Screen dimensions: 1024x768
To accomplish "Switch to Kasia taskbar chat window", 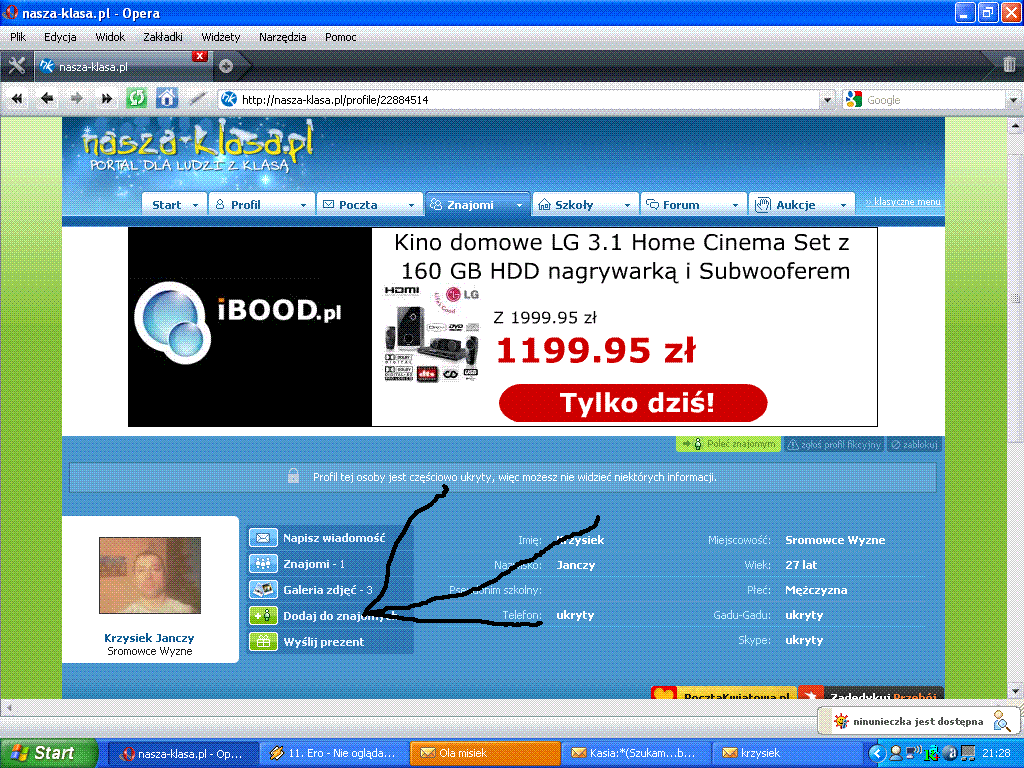I will point(636,753).
